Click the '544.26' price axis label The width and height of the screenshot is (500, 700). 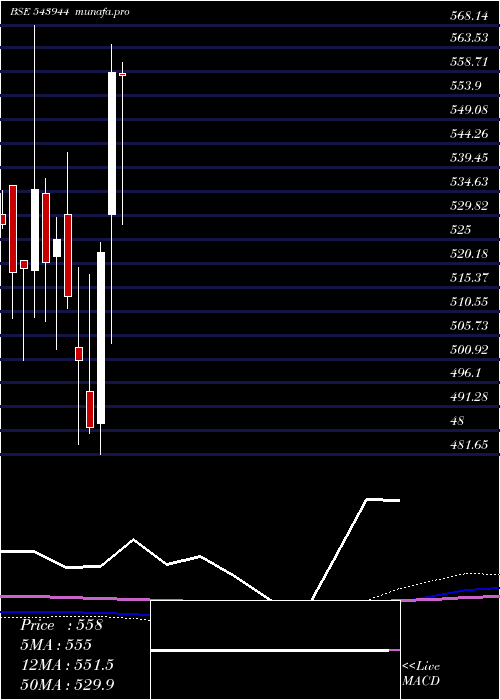click(468, 133)
